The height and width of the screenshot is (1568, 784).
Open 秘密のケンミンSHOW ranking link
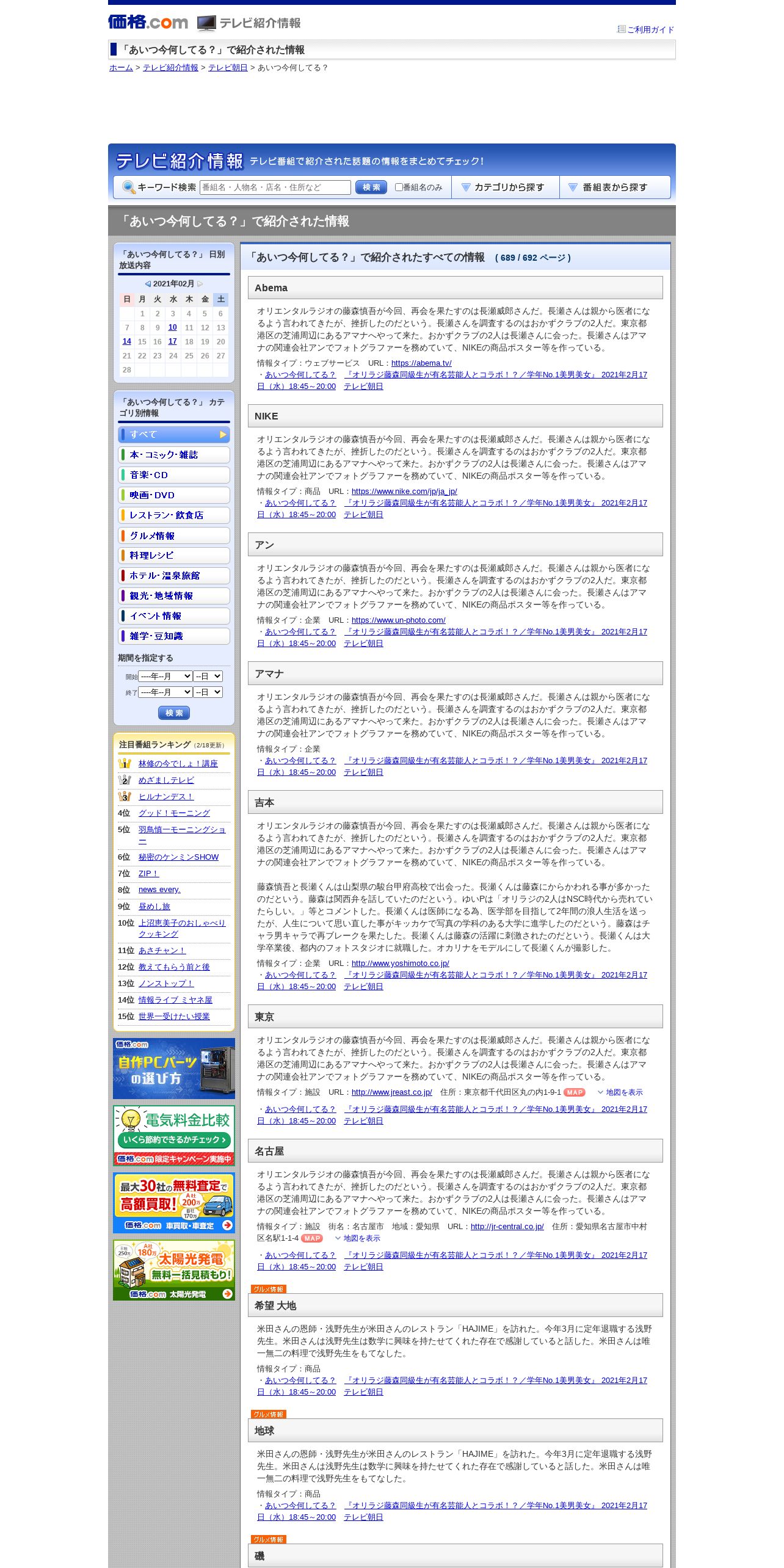pyautogui.click(x=178, y=857)
